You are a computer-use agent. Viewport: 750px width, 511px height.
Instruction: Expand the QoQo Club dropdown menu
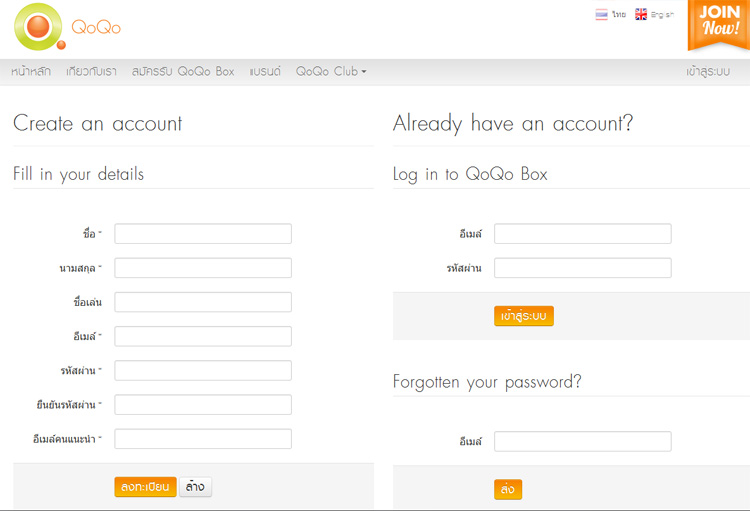[331, 71]
